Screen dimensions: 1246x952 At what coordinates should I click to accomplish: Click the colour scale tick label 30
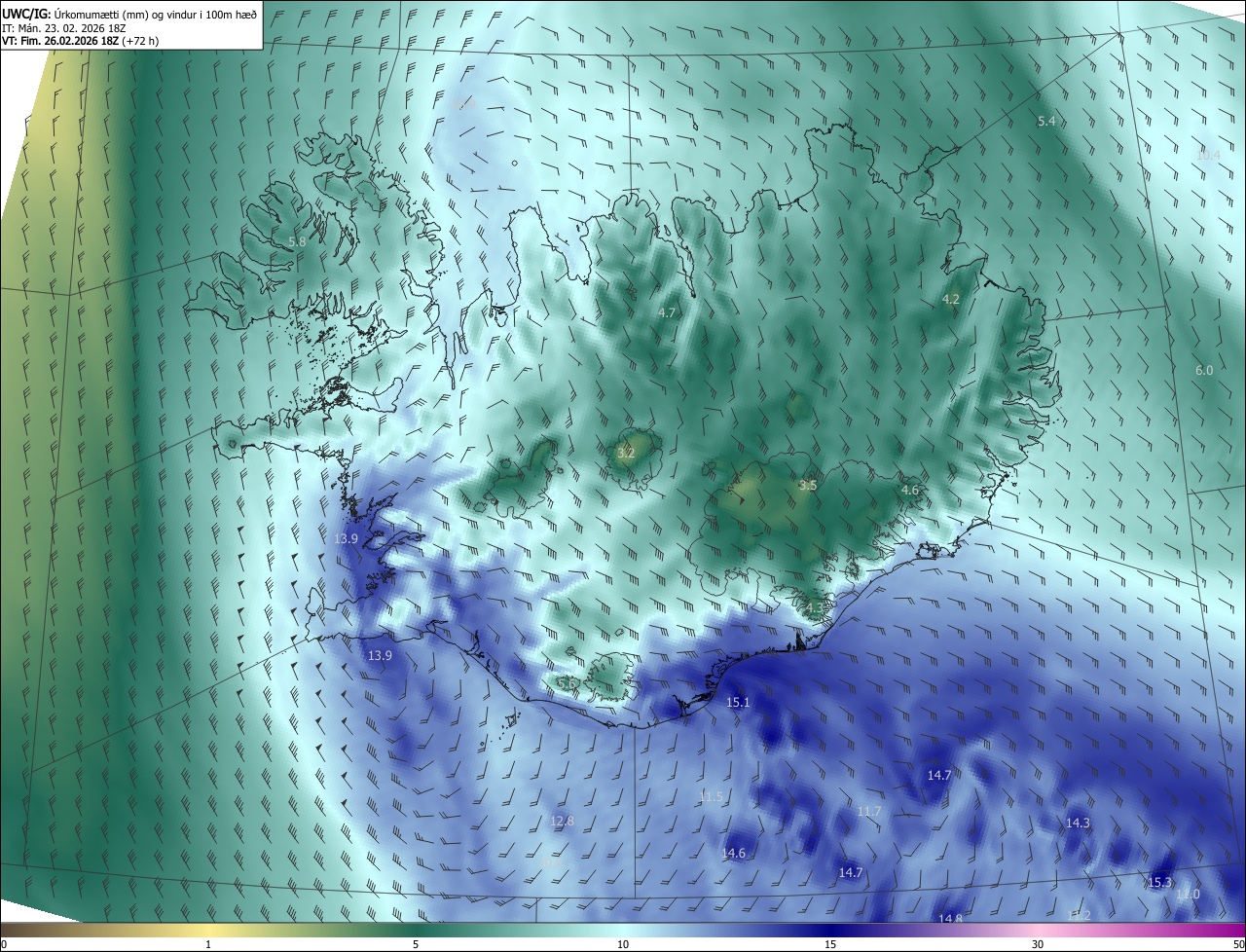click(1038, 944)
